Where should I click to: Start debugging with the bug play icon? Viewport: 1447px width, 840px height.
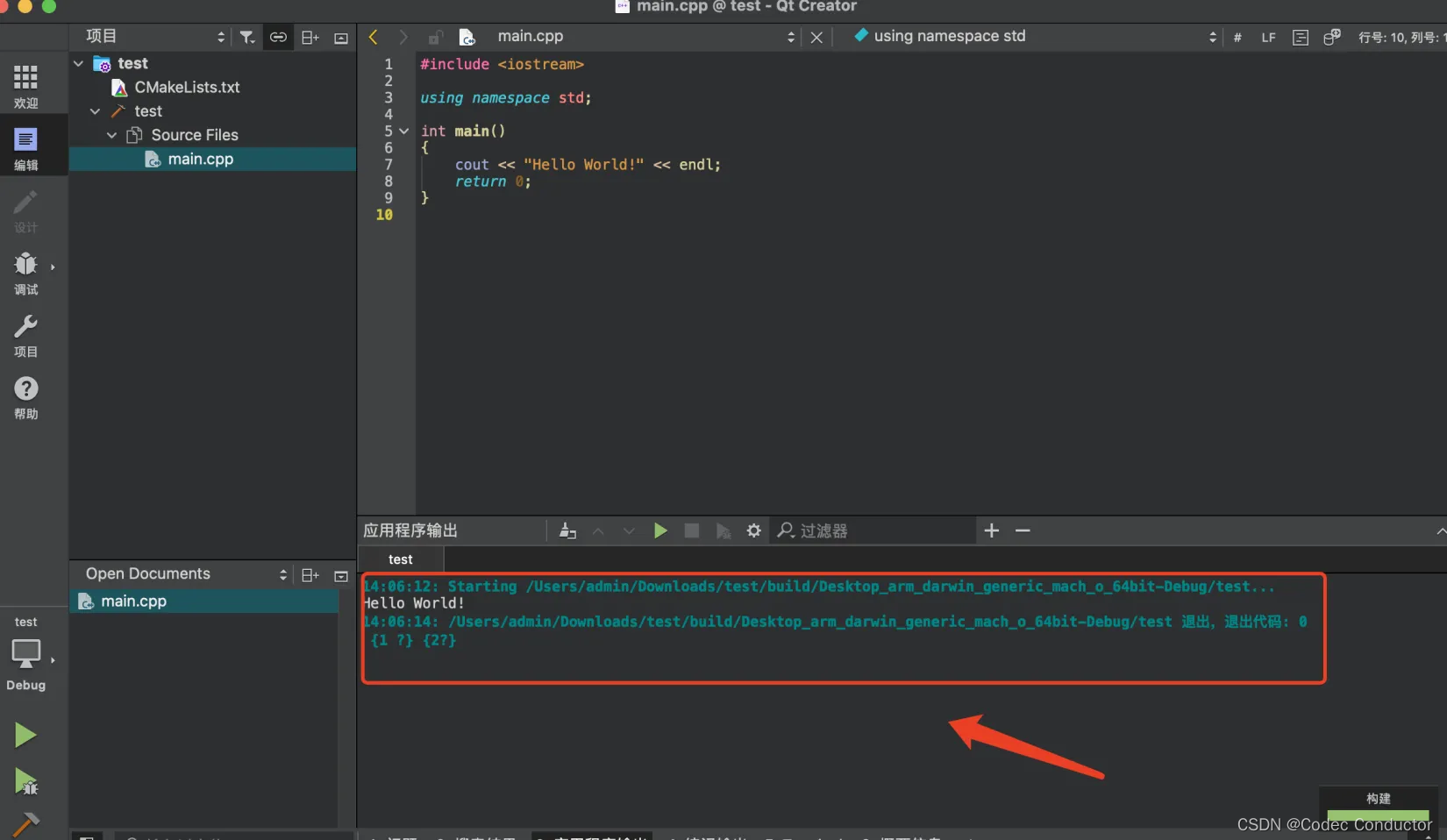(x=25, y=783)
